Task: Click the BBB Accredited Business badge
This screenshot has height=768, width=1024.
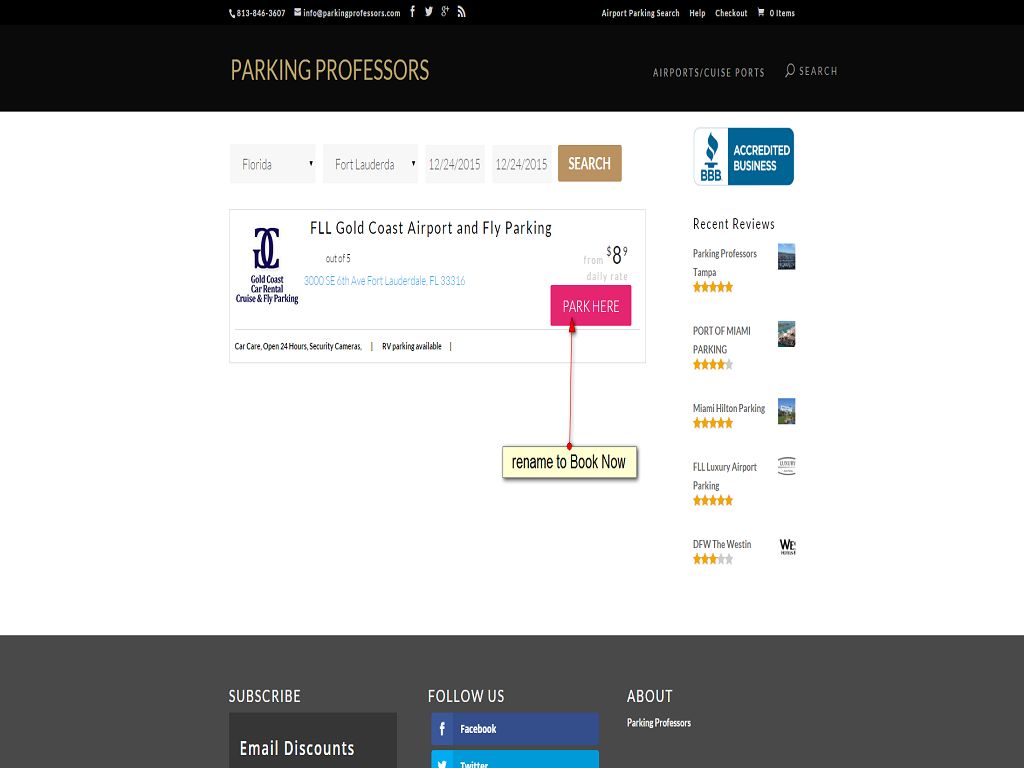Action: (743, 157)
